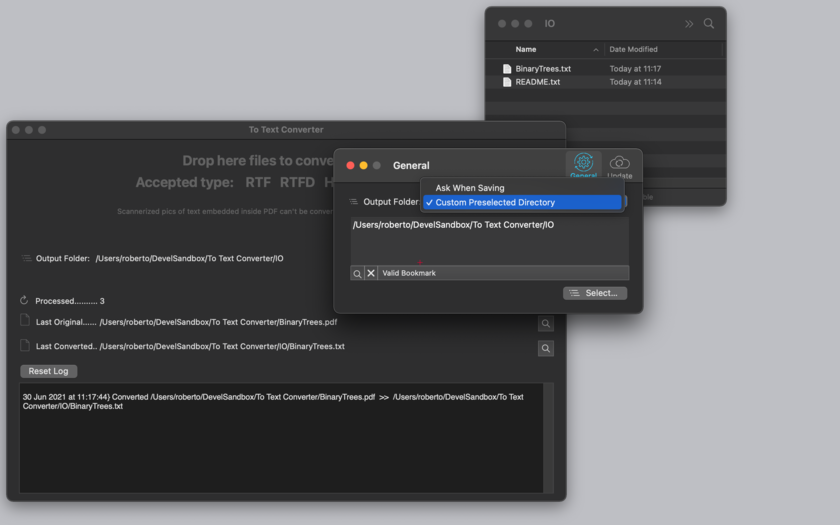The width and height of the screenshot is (840, 525).
Task: Click the To Text Converter title bar
Action: 286,130
